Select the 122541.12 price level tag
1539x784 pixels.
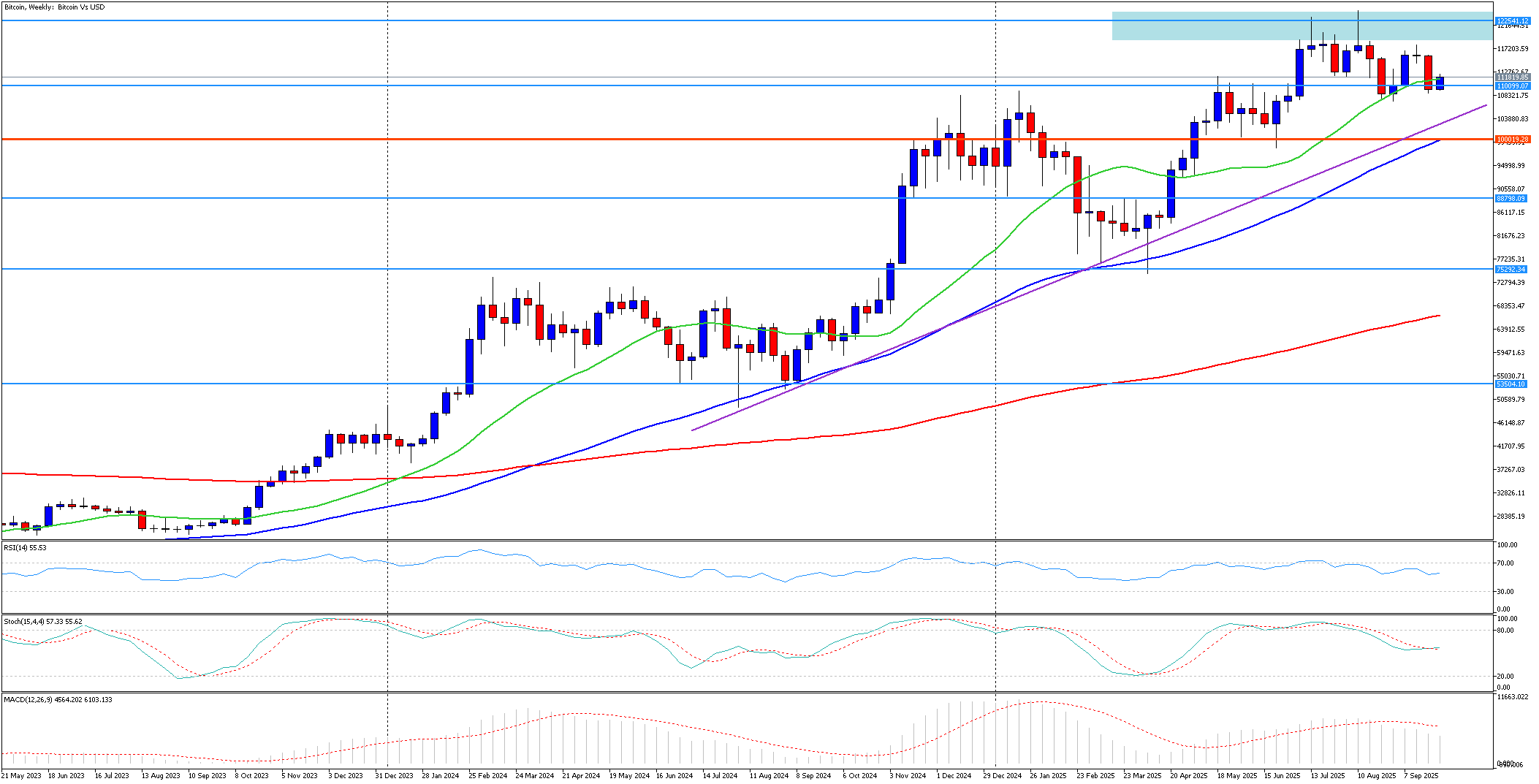click(1512, 20)
